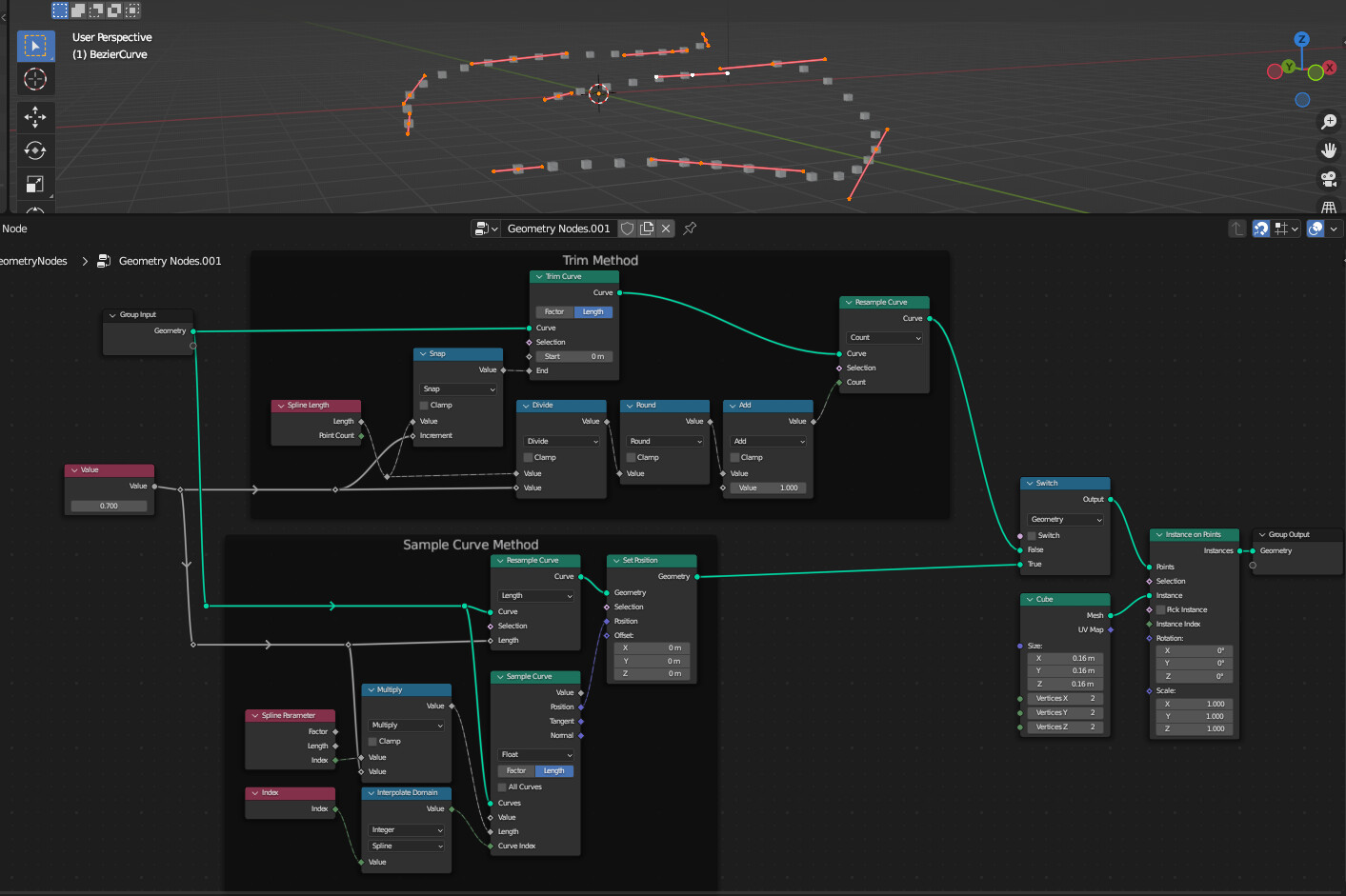Open the GeometryNodes breadcrumb entry
Viewport: 1346px width, 896px height.
point(33,260)
